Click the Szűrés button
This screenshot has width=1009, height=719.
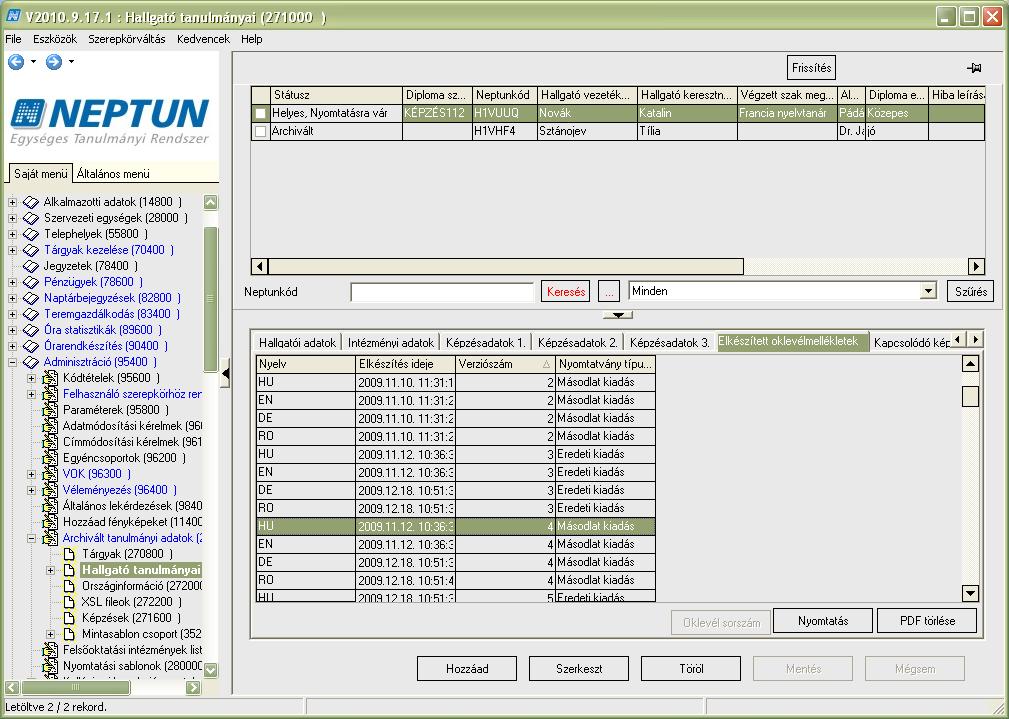click(x=971, y=292)
